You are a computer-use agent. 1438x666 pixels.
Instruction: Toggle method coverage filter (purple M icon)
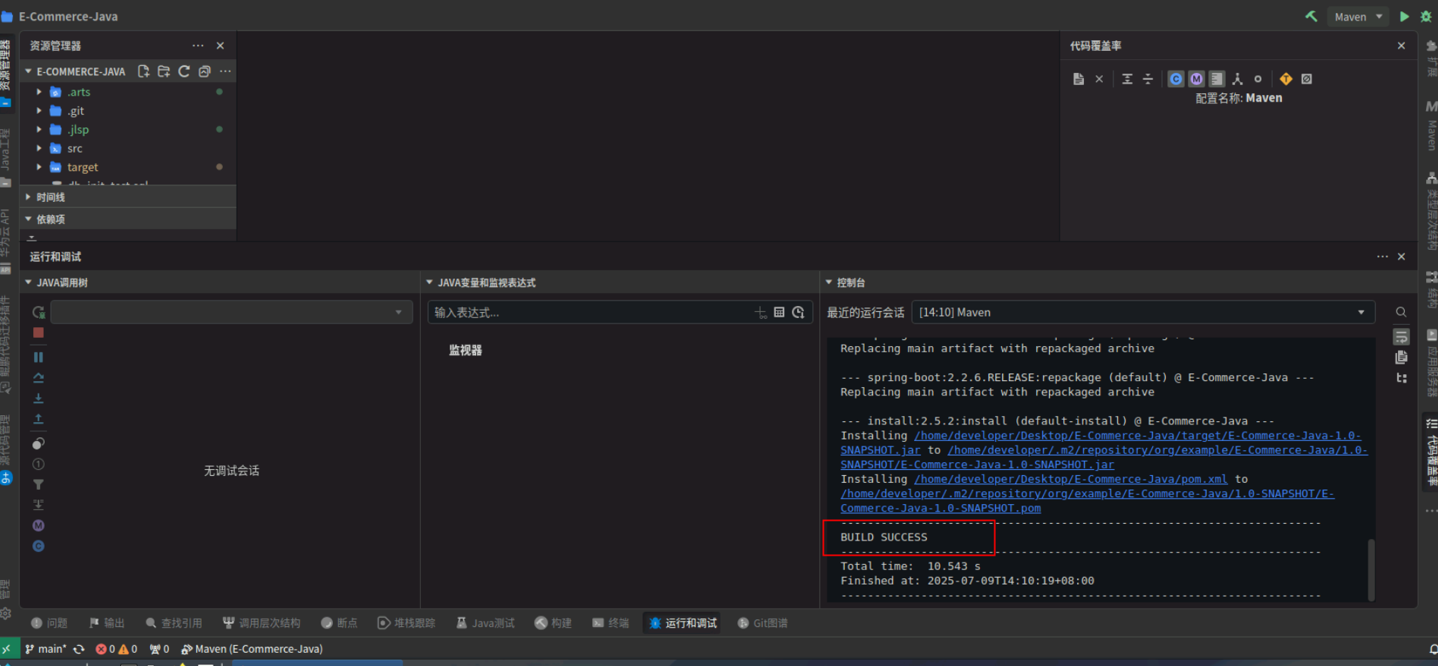pos(1196,79)
